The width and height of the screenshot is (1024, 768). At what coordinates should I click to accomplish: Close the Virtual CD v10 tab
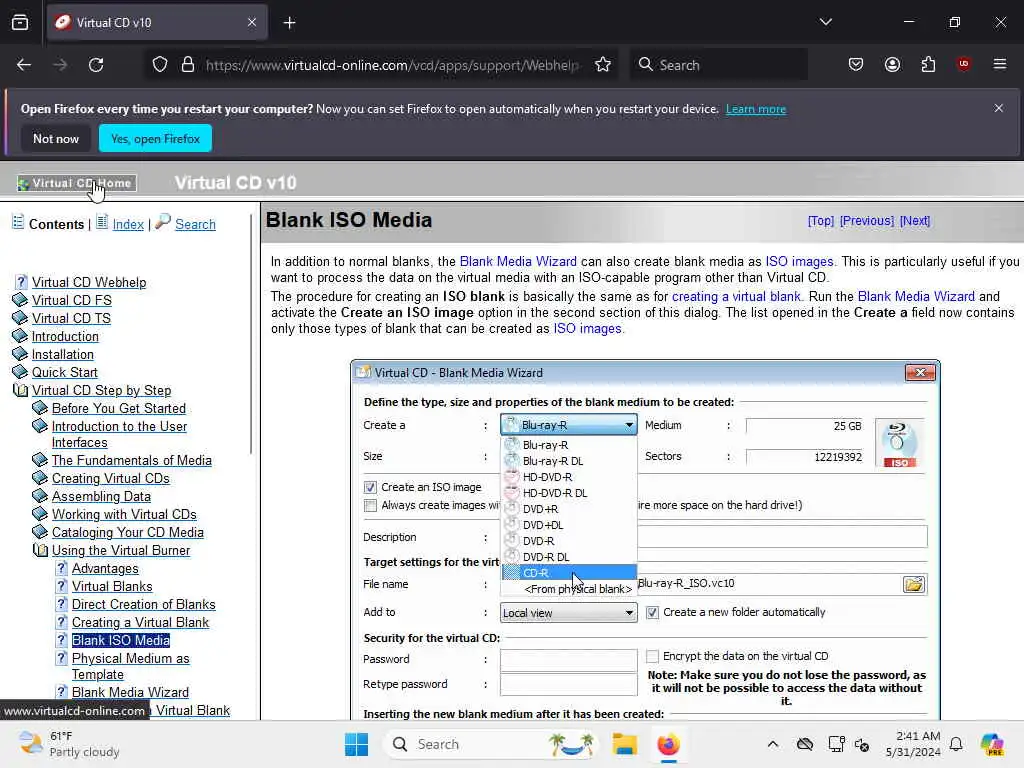click(251, 23)
